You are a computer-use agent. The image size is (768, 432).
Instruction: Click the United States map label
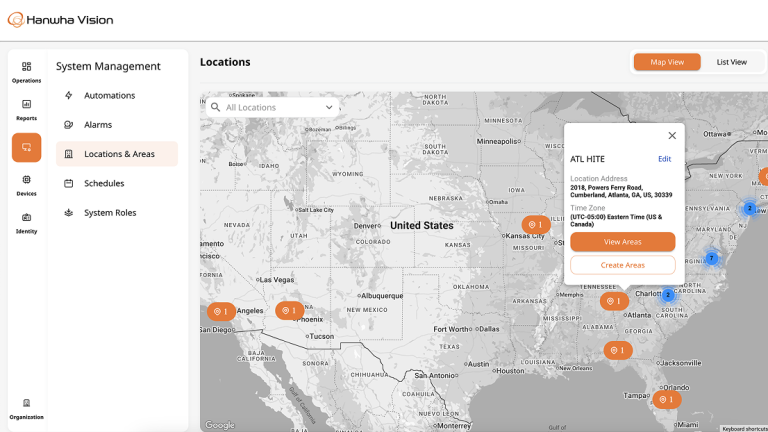click(422, 226)
